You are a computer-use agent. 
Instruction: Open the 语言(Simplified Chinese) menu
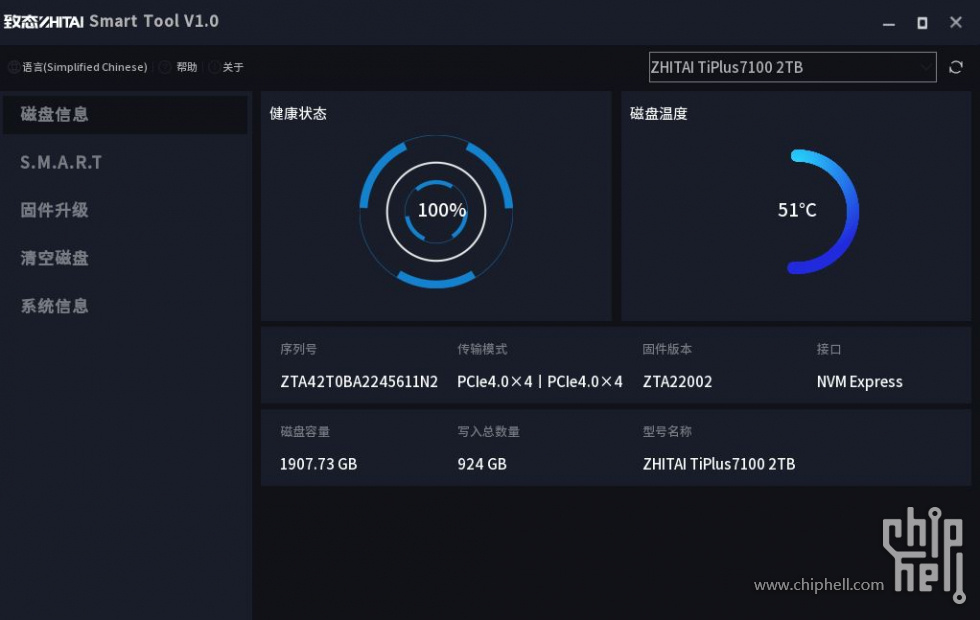coord(85,67)
